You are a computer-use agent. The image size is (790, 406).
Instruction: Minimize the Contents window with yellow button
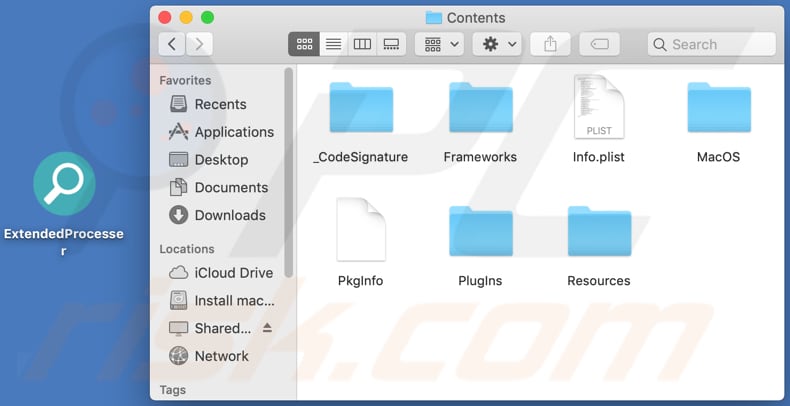[x=186, y=18]
